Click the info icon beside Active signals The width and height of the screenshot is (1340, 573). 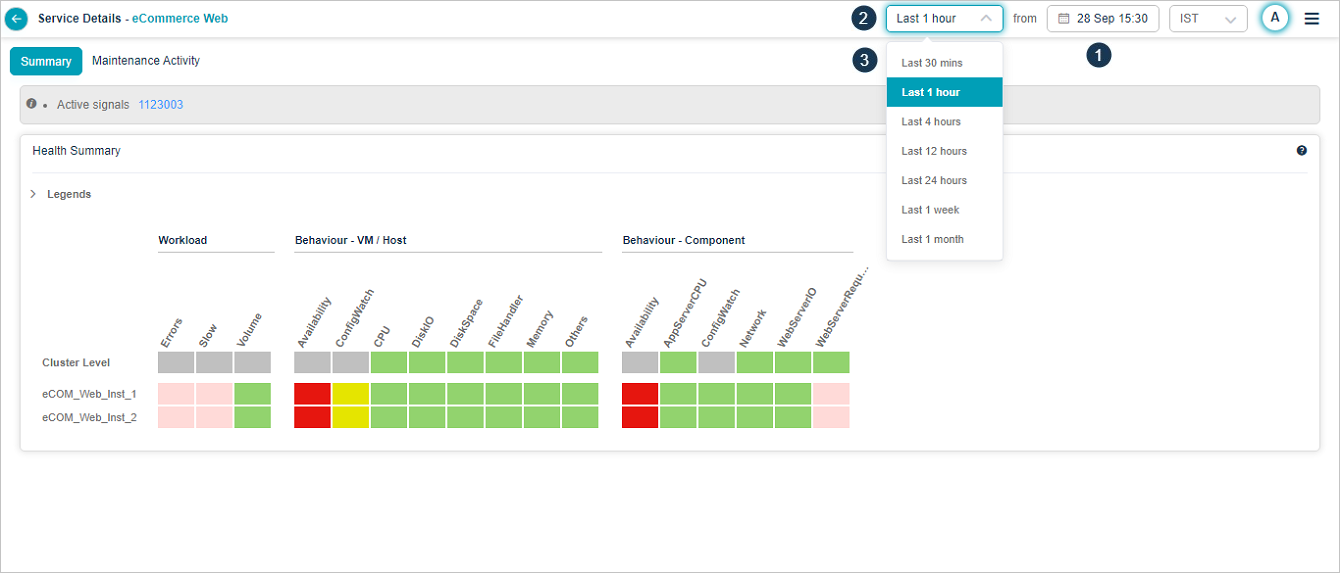point(32,104)
